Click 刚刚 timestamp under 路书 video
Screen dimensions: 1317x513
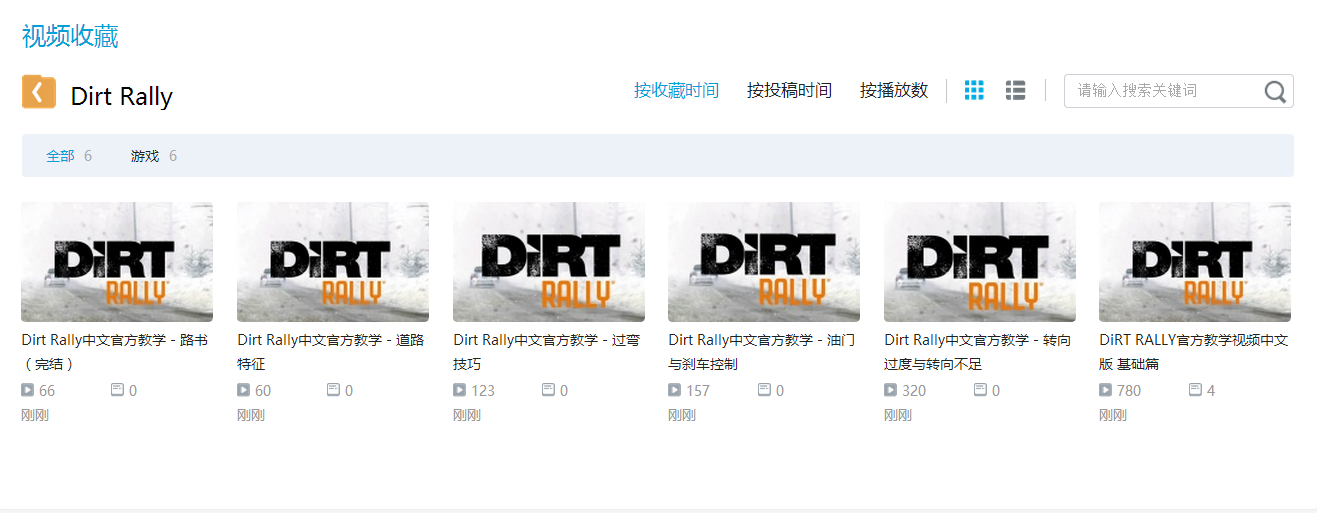point(35,415)
